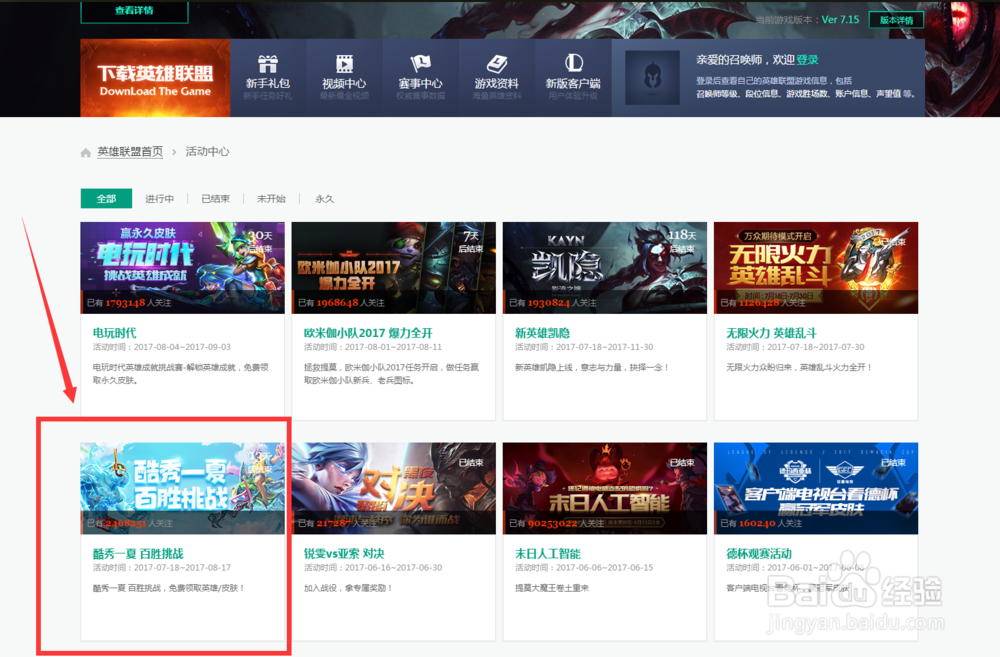Click the 德杯观赛活动 title link
This screenshot has width=1000, height=657.
point(759,554)
